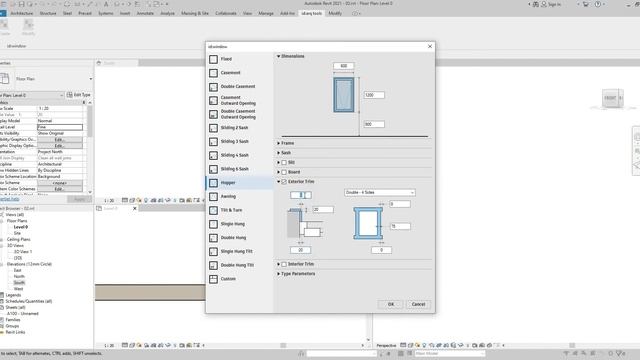Screen dimensions: 640x360
Task: Close the Level 0 view tab
Action: (135, 209)
